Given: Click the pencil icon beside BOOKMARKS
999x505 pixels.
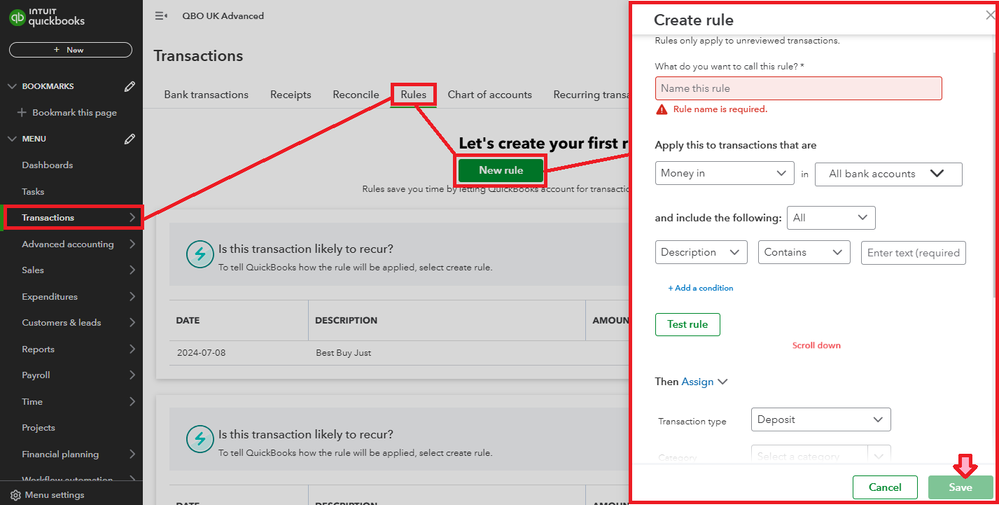Looking at the screenshot, I should [130, 87].
